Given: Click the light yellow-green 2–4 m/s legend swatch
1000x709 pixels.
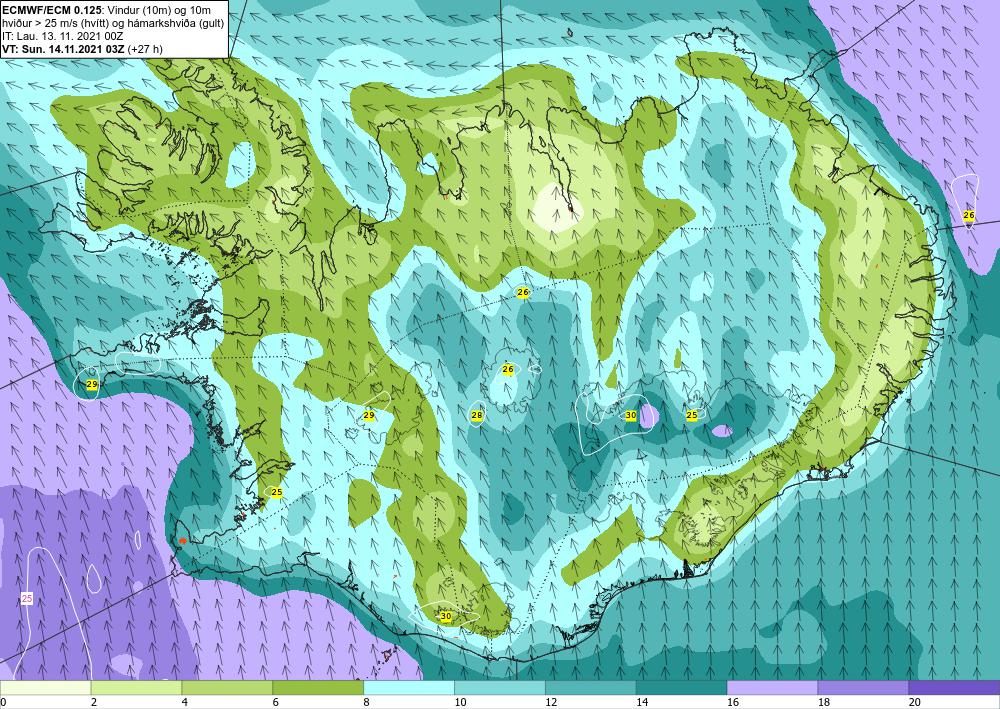Looking at the screenshot, I should (136, 687).
